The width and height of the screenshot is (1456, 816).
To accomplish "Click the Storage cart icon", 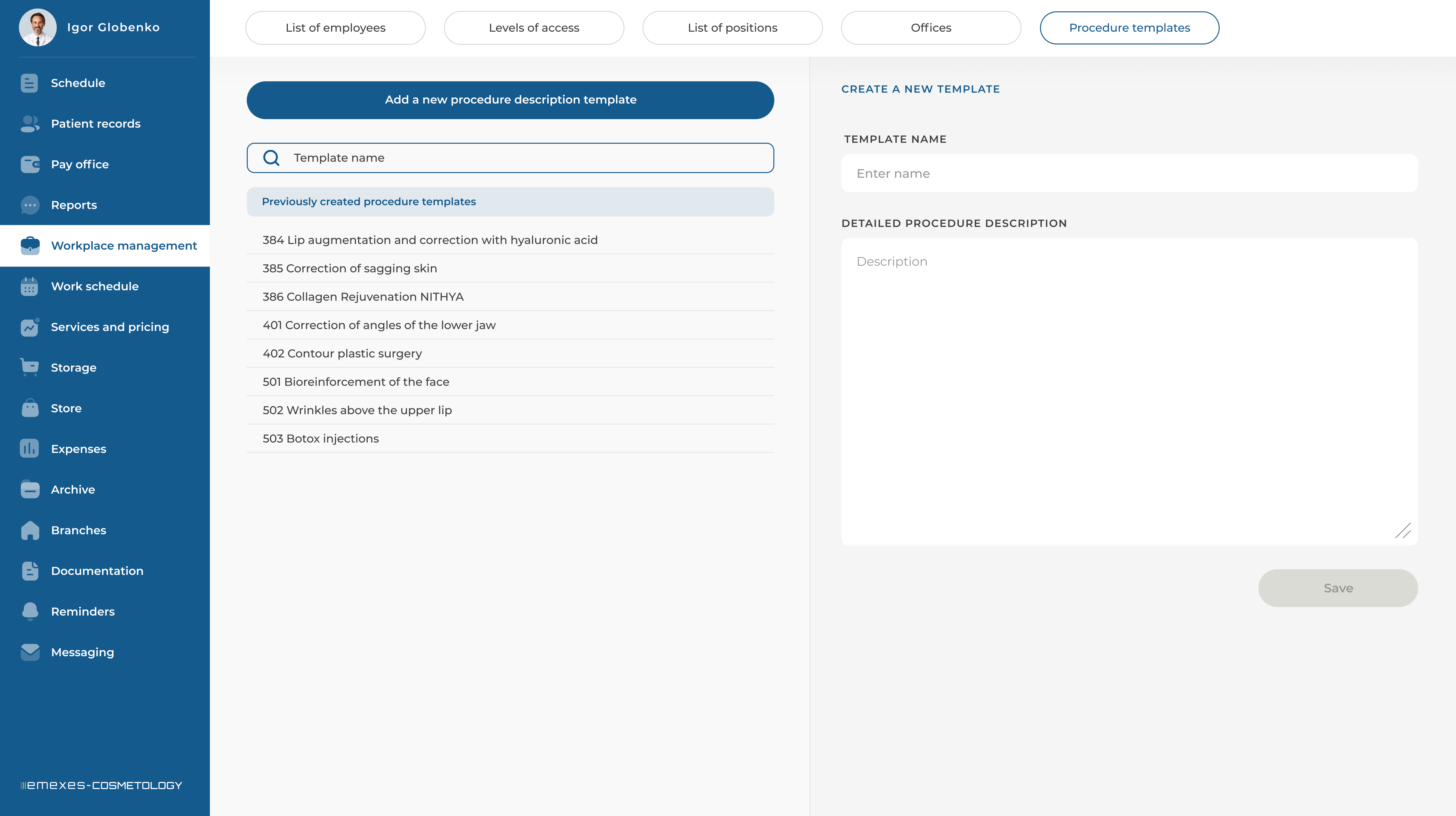I will pos(29,367).
